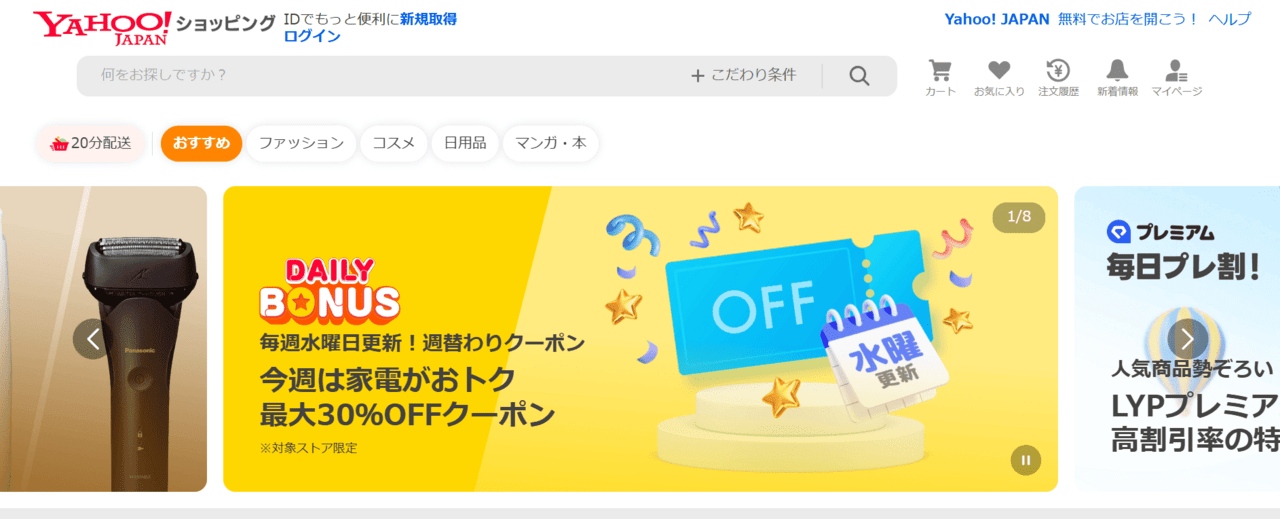Switch to the ファッション tab

[301, 143]
